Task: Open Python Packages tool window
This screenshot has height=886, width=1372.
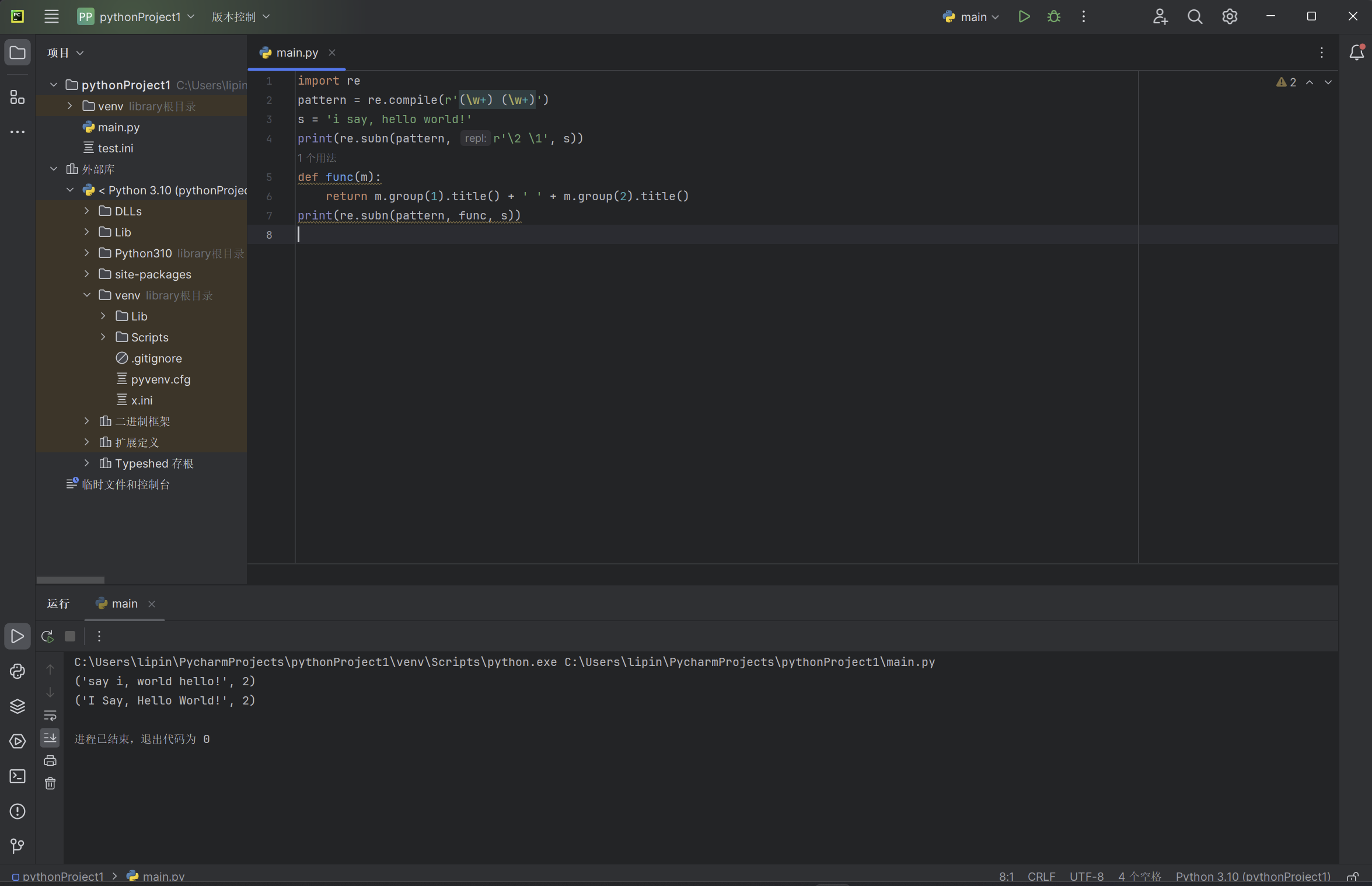Action: pos(18,706)
